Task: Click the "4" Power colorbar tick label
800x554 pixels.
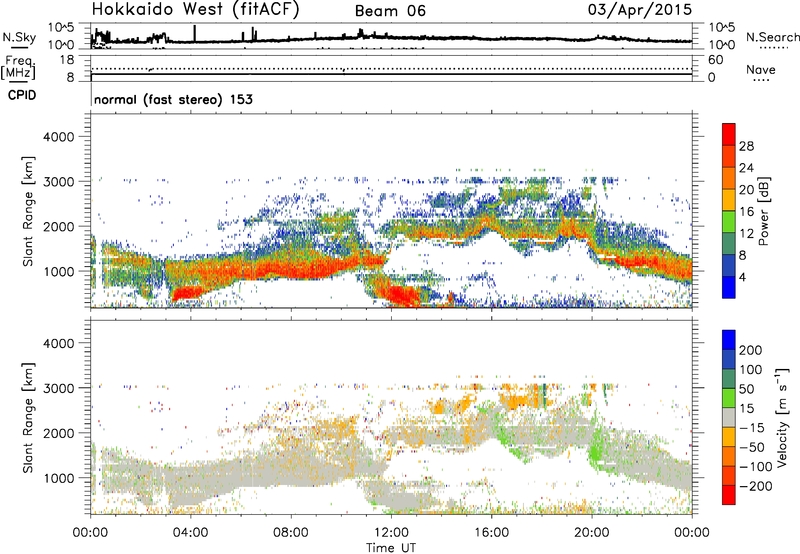Action: [x=742, y=277]
